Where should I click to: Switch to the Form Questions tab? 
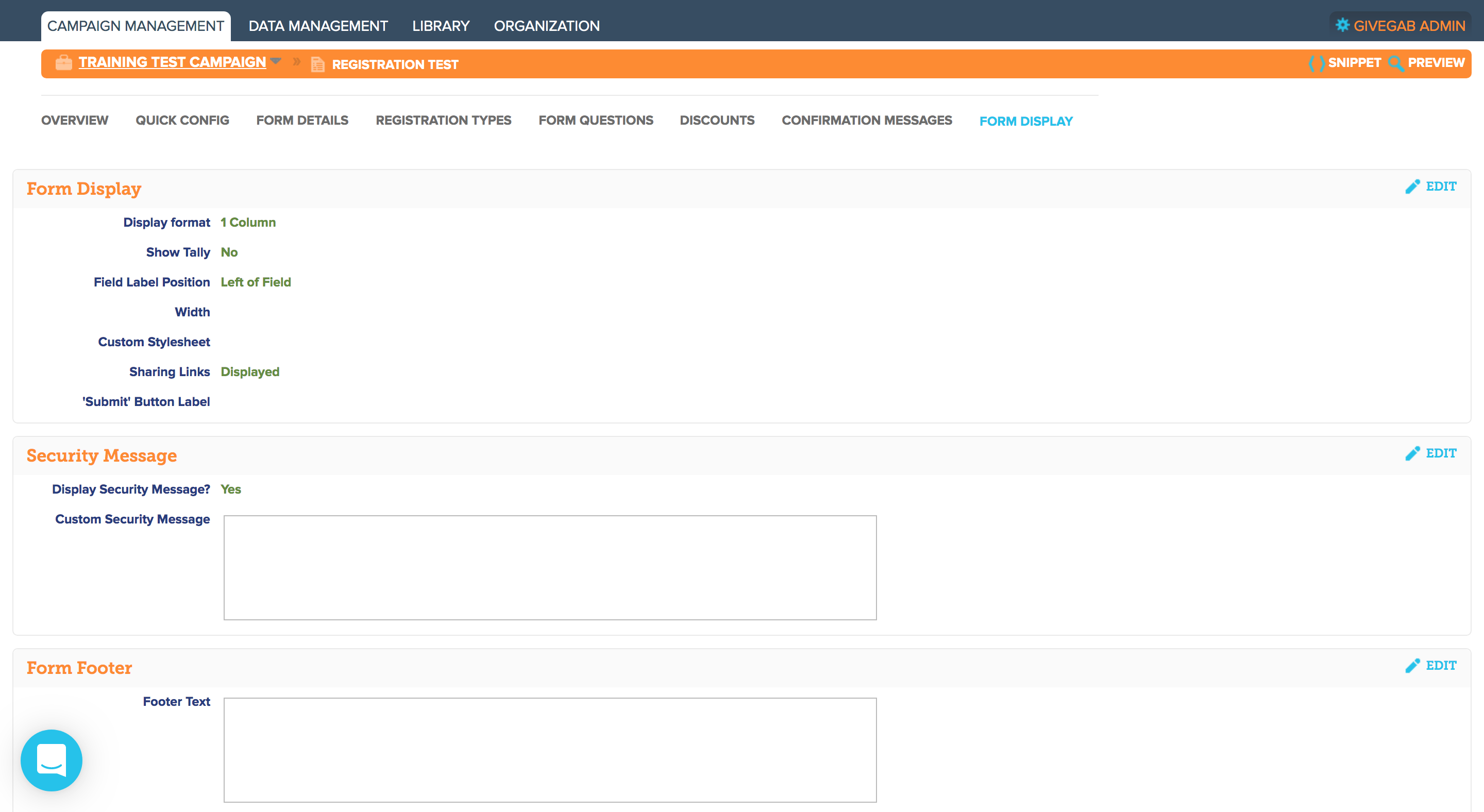coord(596,121)
